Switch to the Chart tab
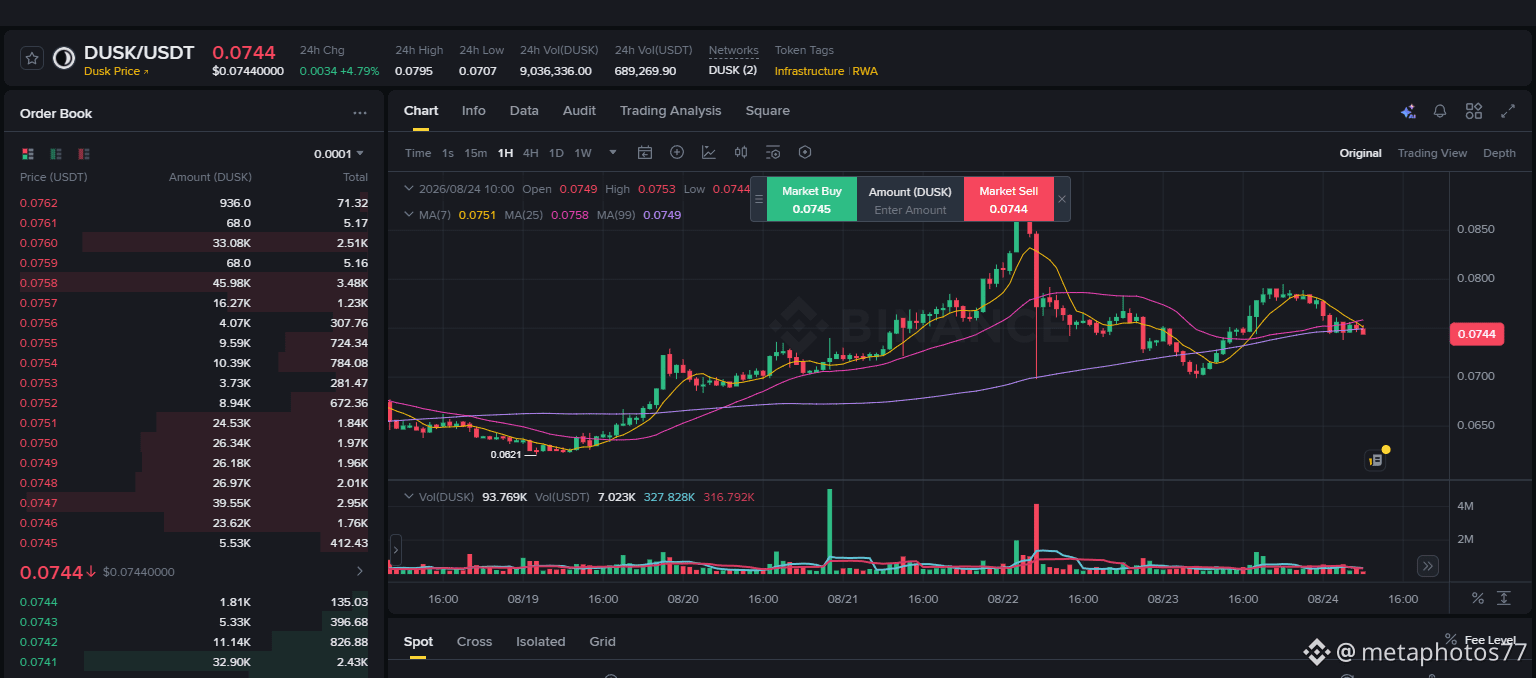The image size is (1536, 678). tap(421, 111)
